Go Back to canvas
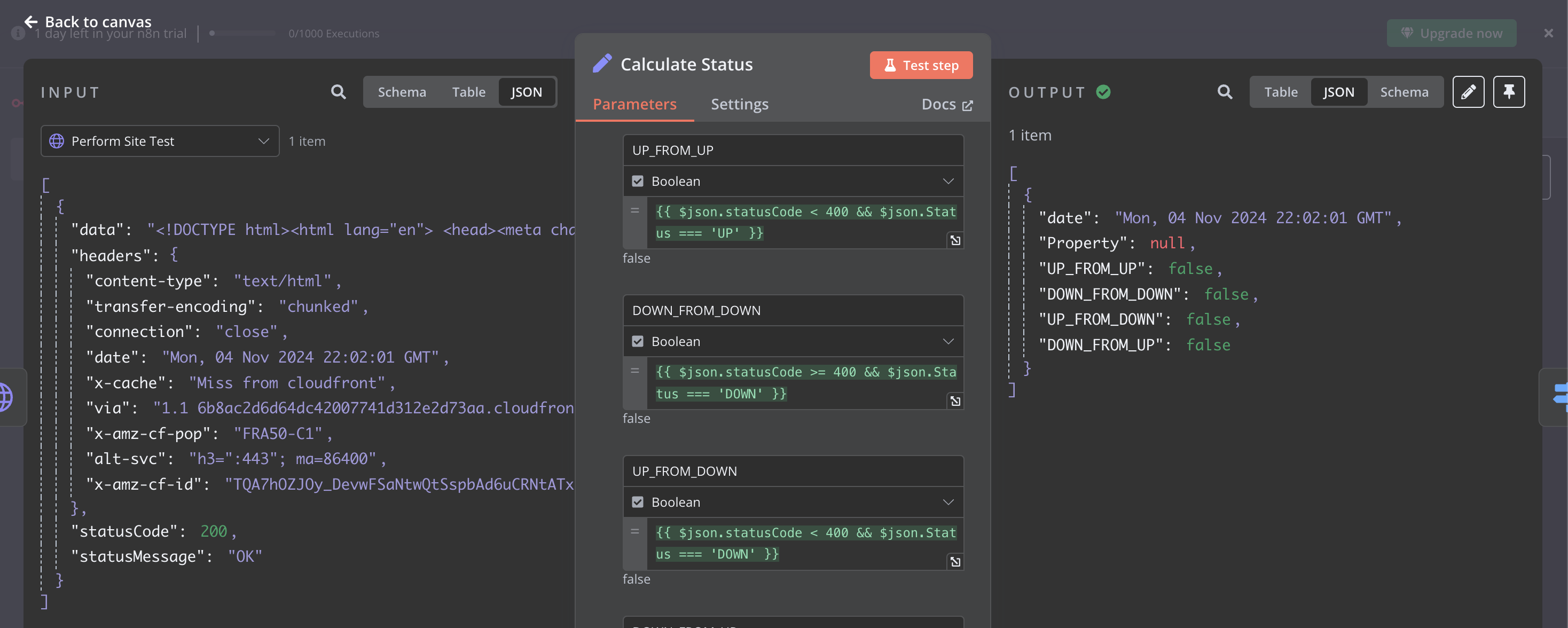 tap(88, 22)
